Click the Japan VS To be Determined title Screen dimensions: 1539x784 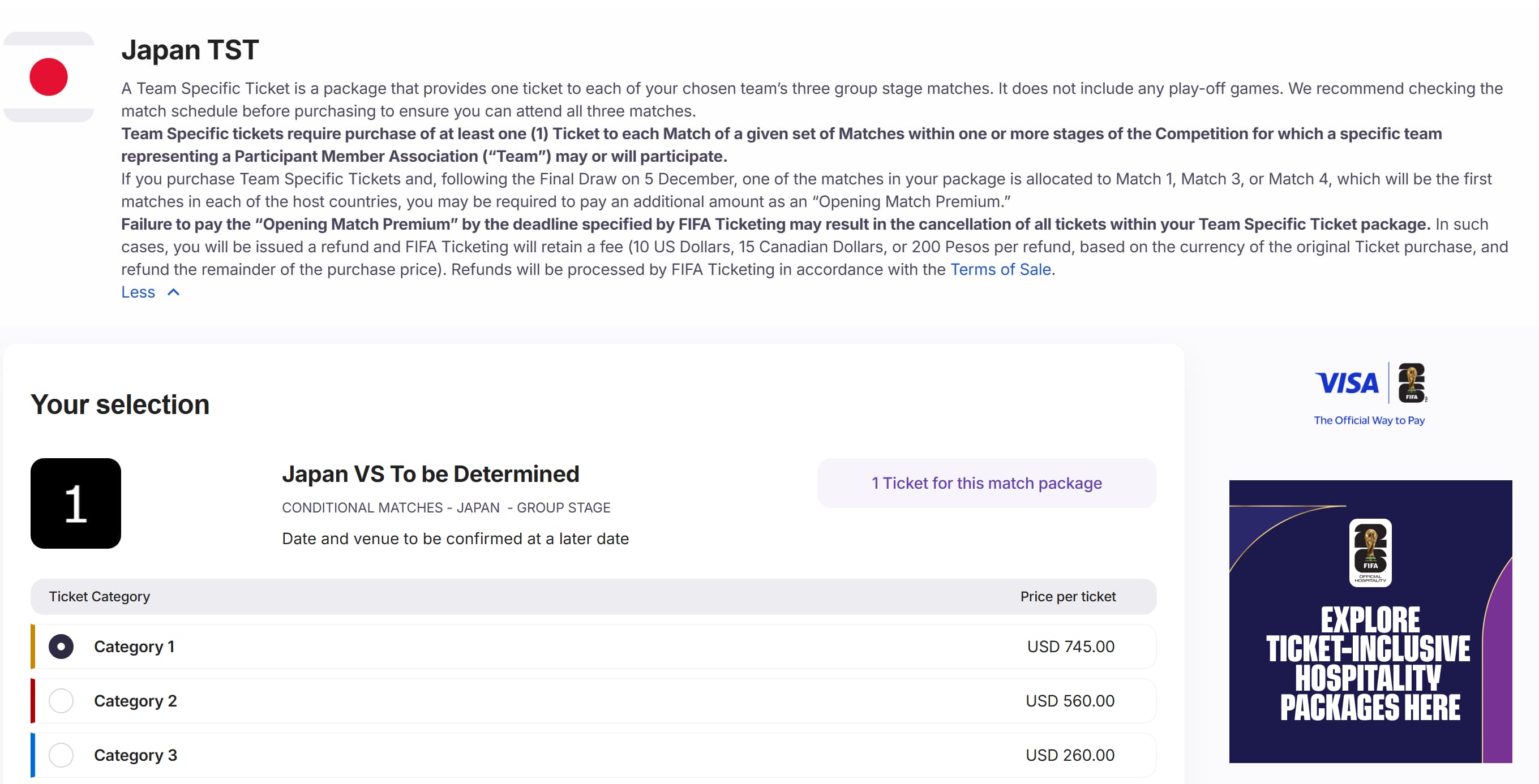[x=430, y=474]
